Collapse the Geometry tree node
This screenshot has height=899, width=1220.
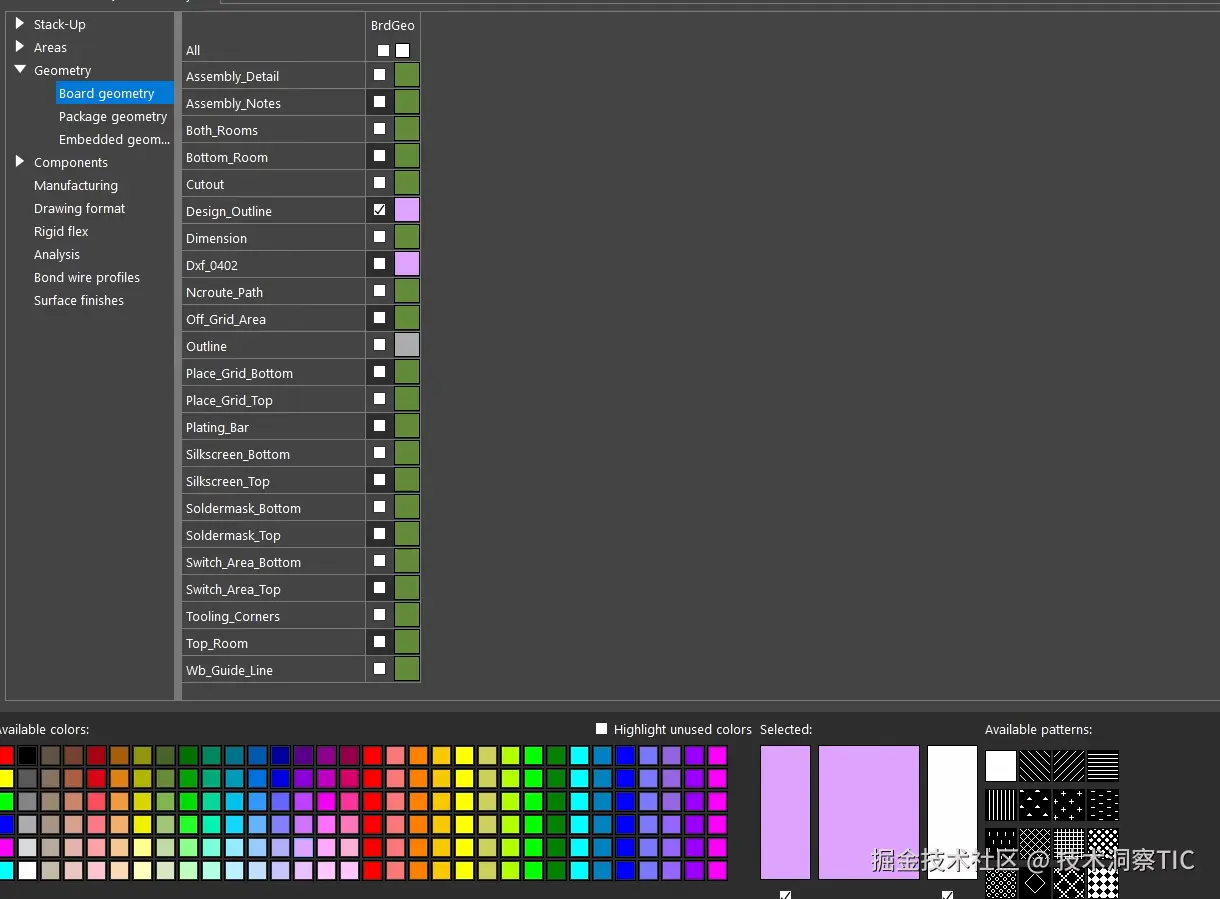(20, 70)
